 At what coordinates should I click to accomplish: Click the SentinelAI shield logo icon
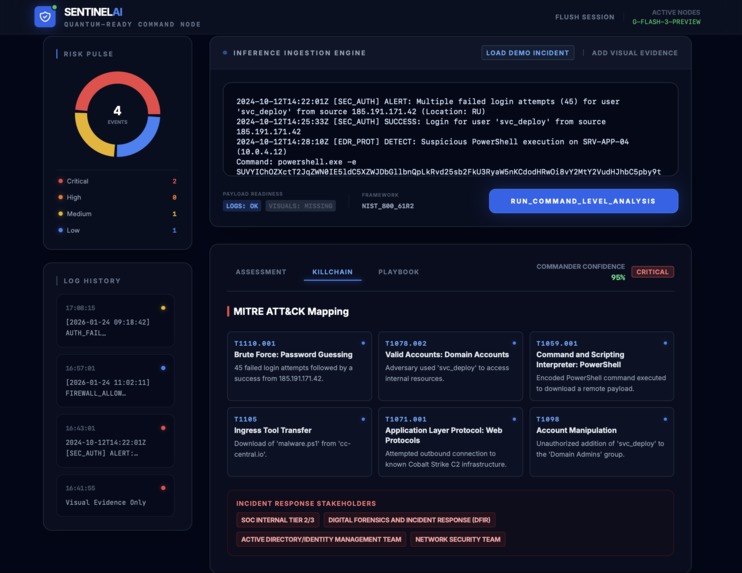coord(45,17)
